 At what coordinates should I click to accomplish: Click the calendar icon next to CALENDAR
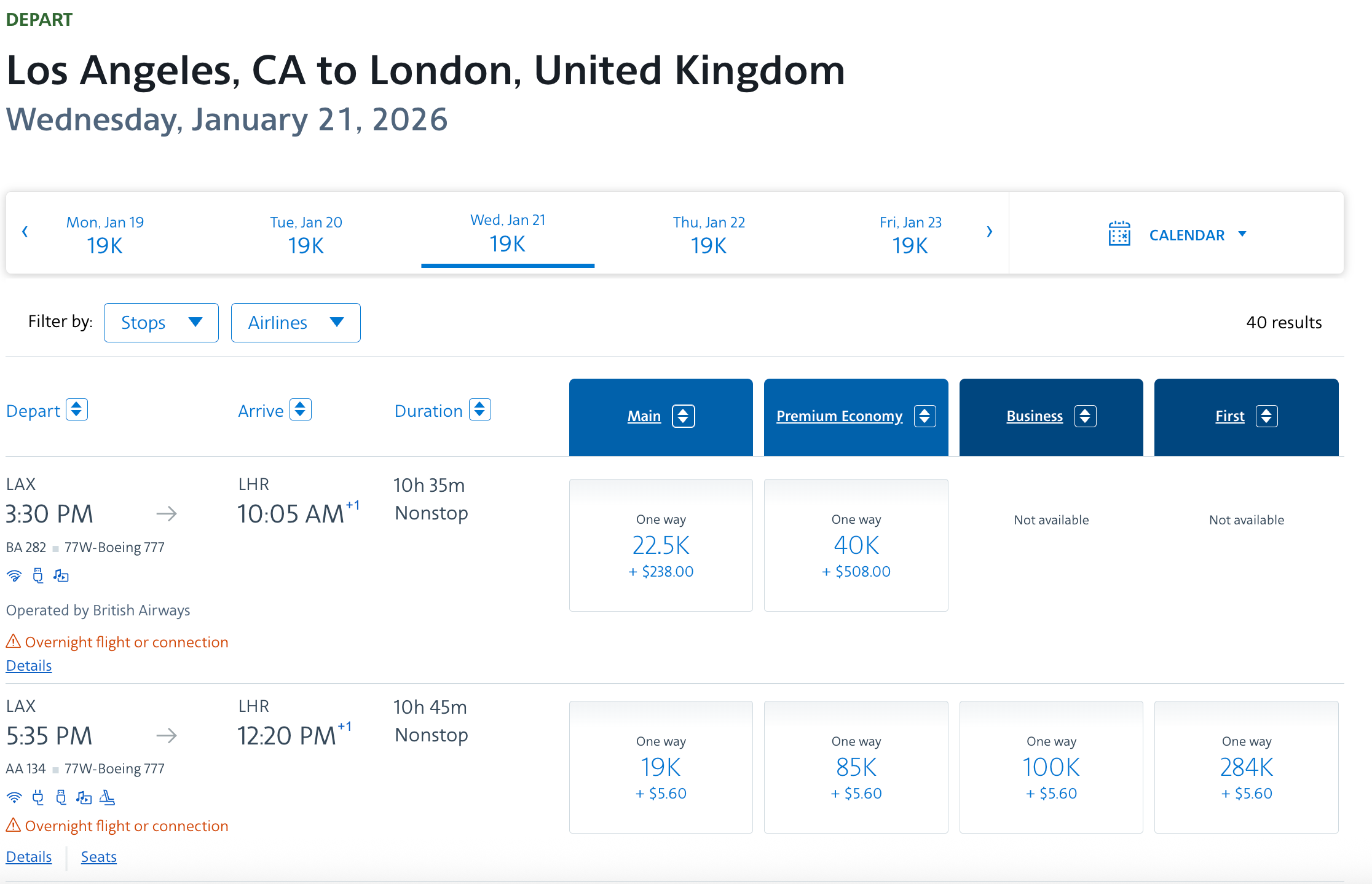[x=1119, y=234]
